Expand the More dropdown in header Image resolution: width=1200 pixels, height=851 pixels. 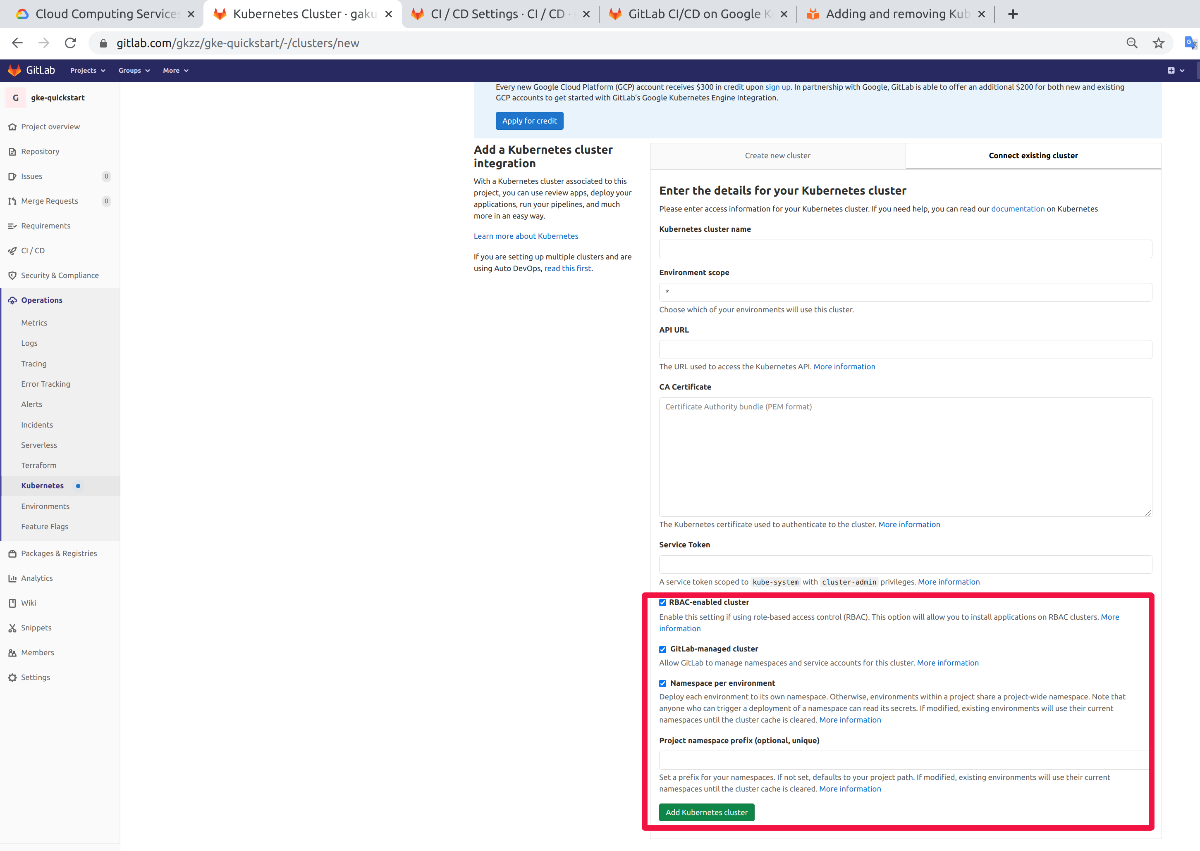click(175, 71)
